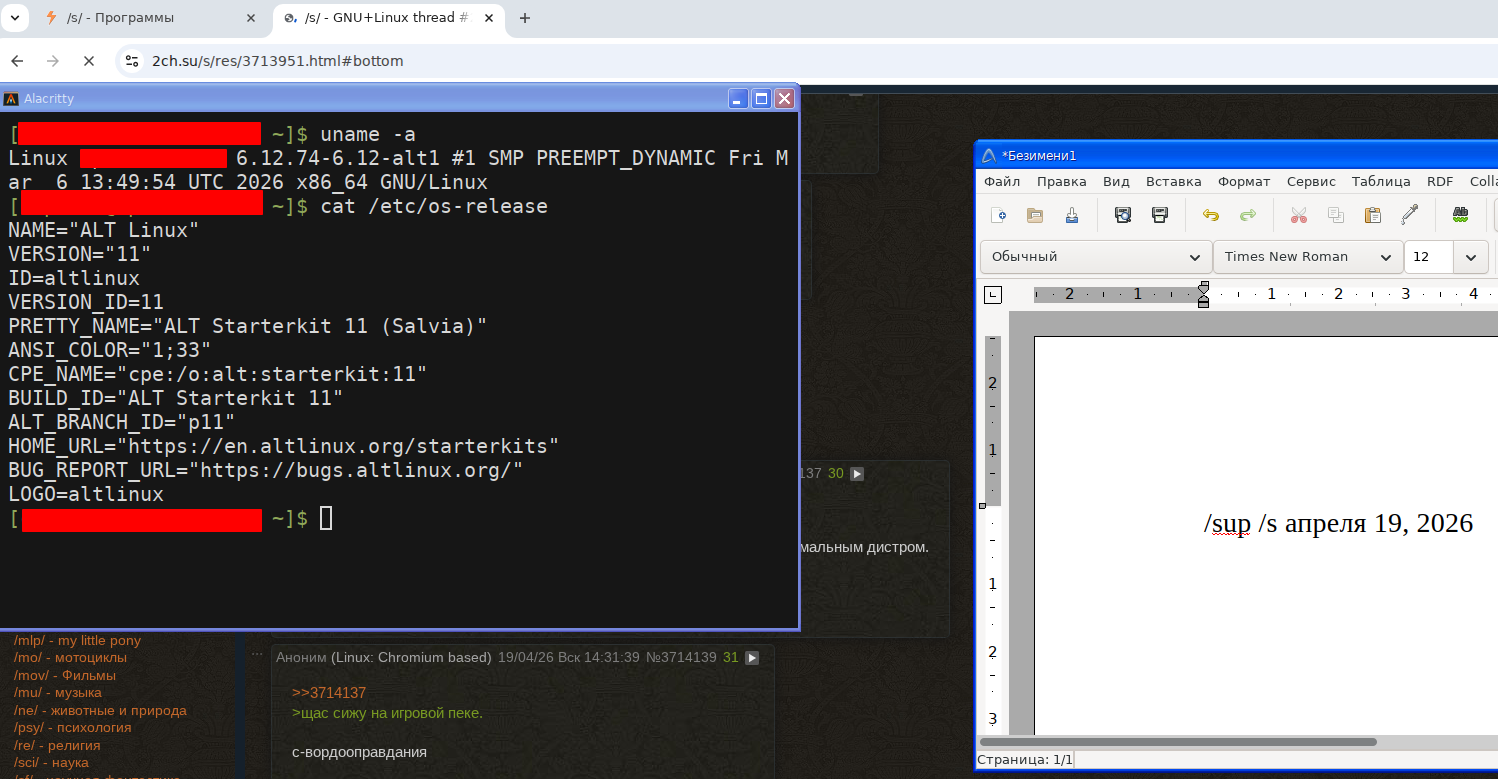Click post number №3714139 link
The height and width of the screenshot is (779, 1498).
[x=682, y=657]
